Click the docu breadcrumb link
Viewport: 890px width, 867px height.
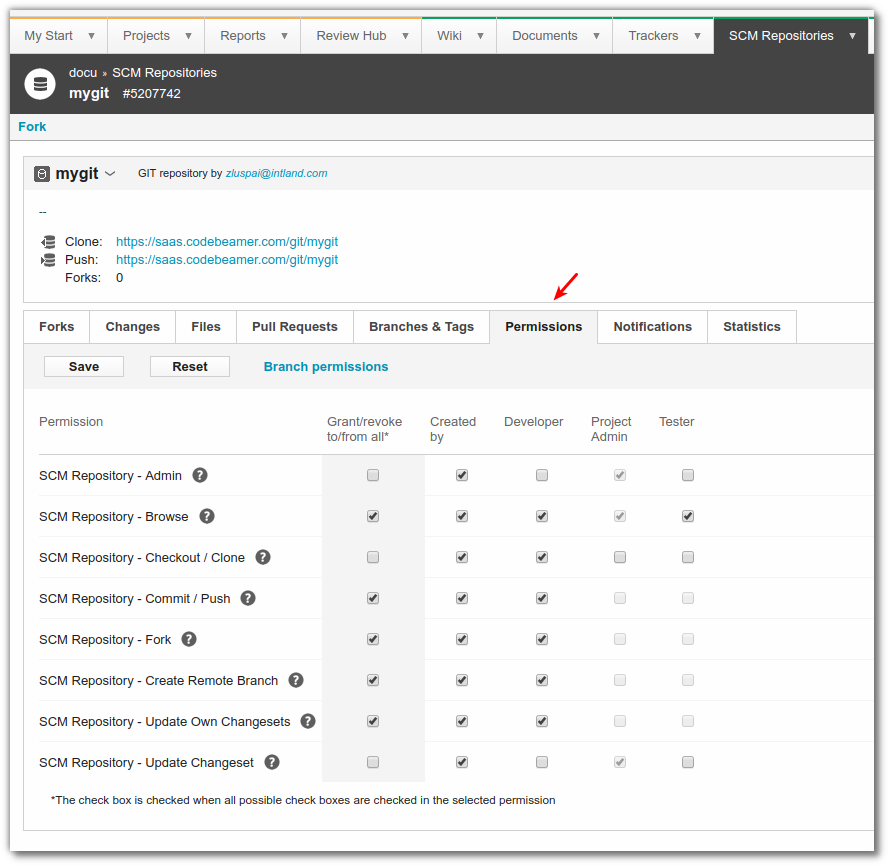83,73
